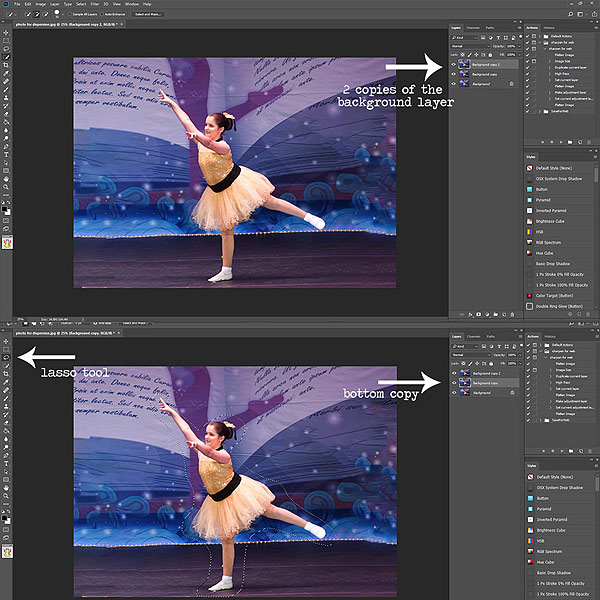Click Background color swatch in upper toolbar
The image size is (600, 600).
8,212
